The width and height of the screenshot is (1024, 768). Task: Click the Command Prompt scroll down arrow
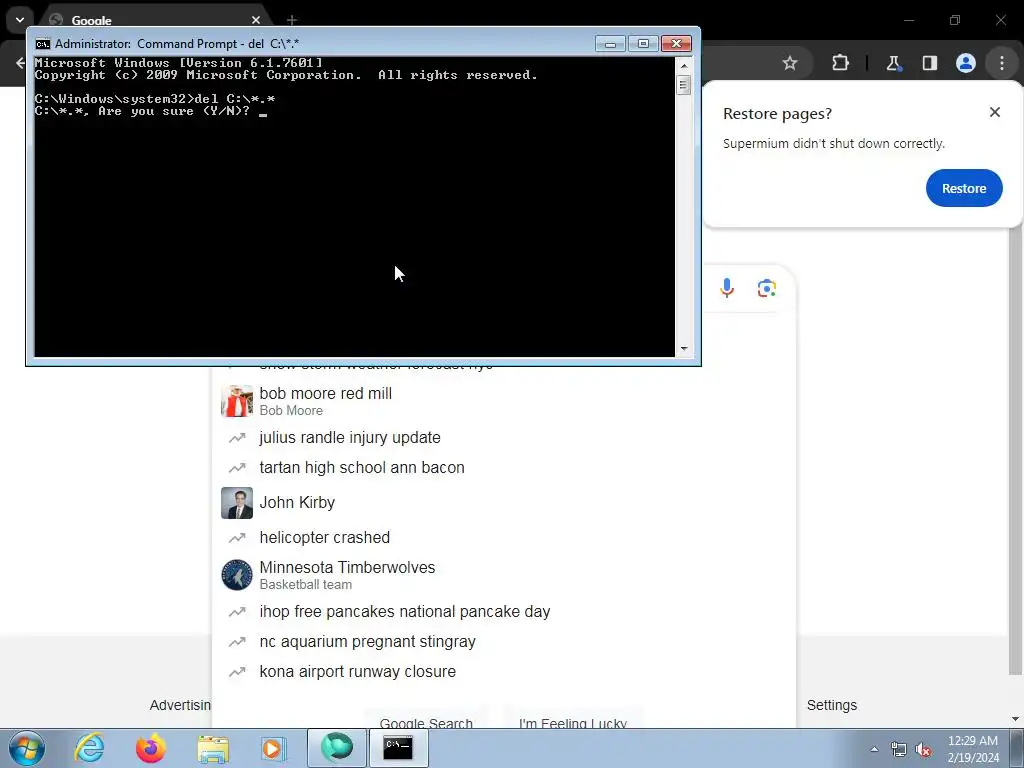point(684,349)
